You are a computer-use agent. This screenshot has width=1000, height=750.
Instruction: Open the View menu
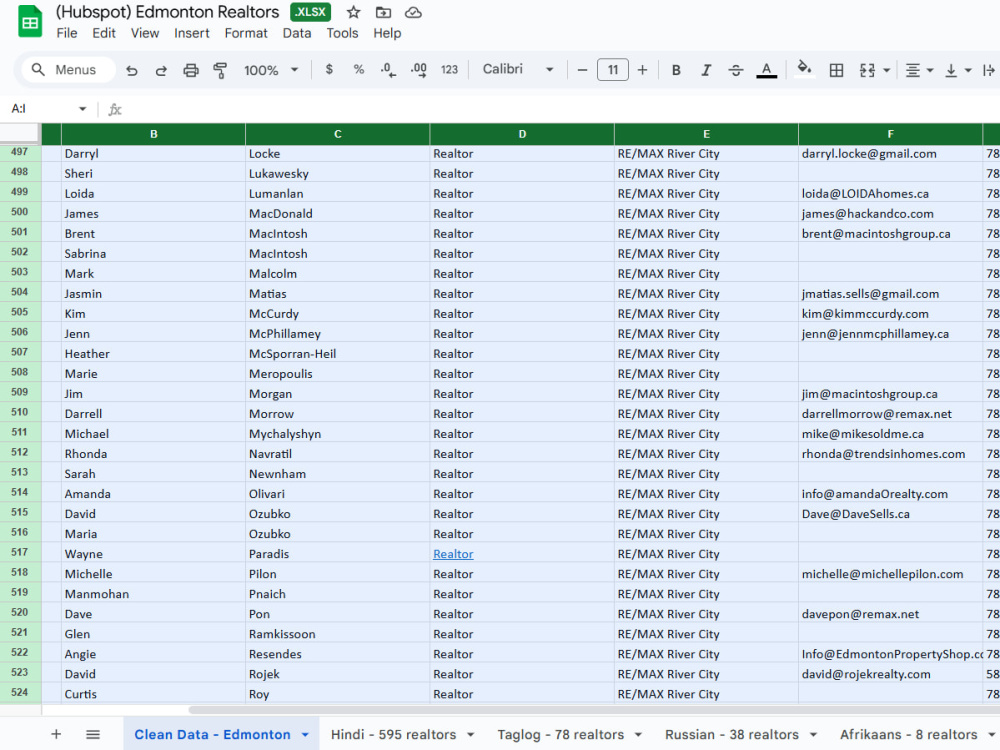coord(145,33)
